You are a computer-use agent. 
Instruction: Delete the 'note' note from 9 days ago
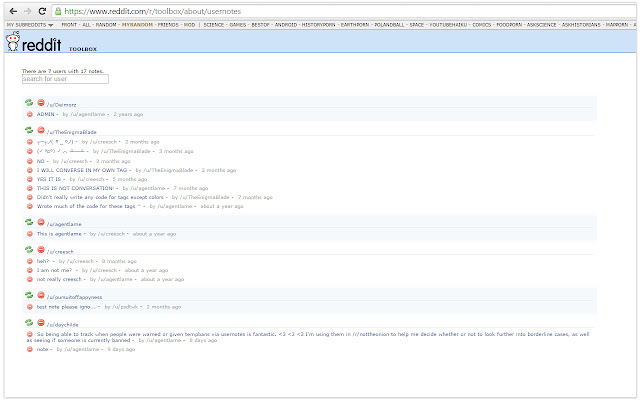pos(29,349)
